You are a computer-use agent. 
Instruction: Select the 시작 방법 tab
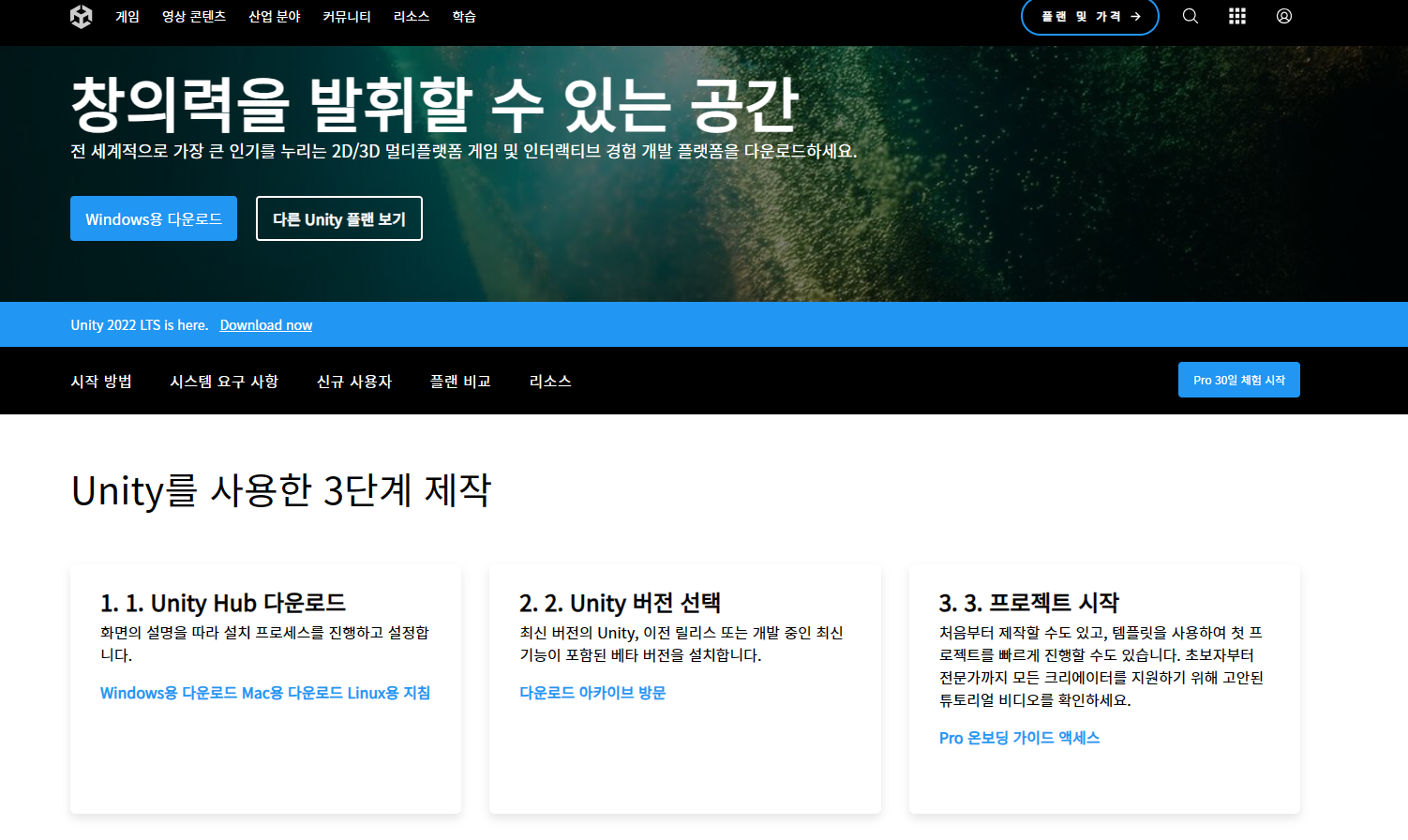pos(101,382)
